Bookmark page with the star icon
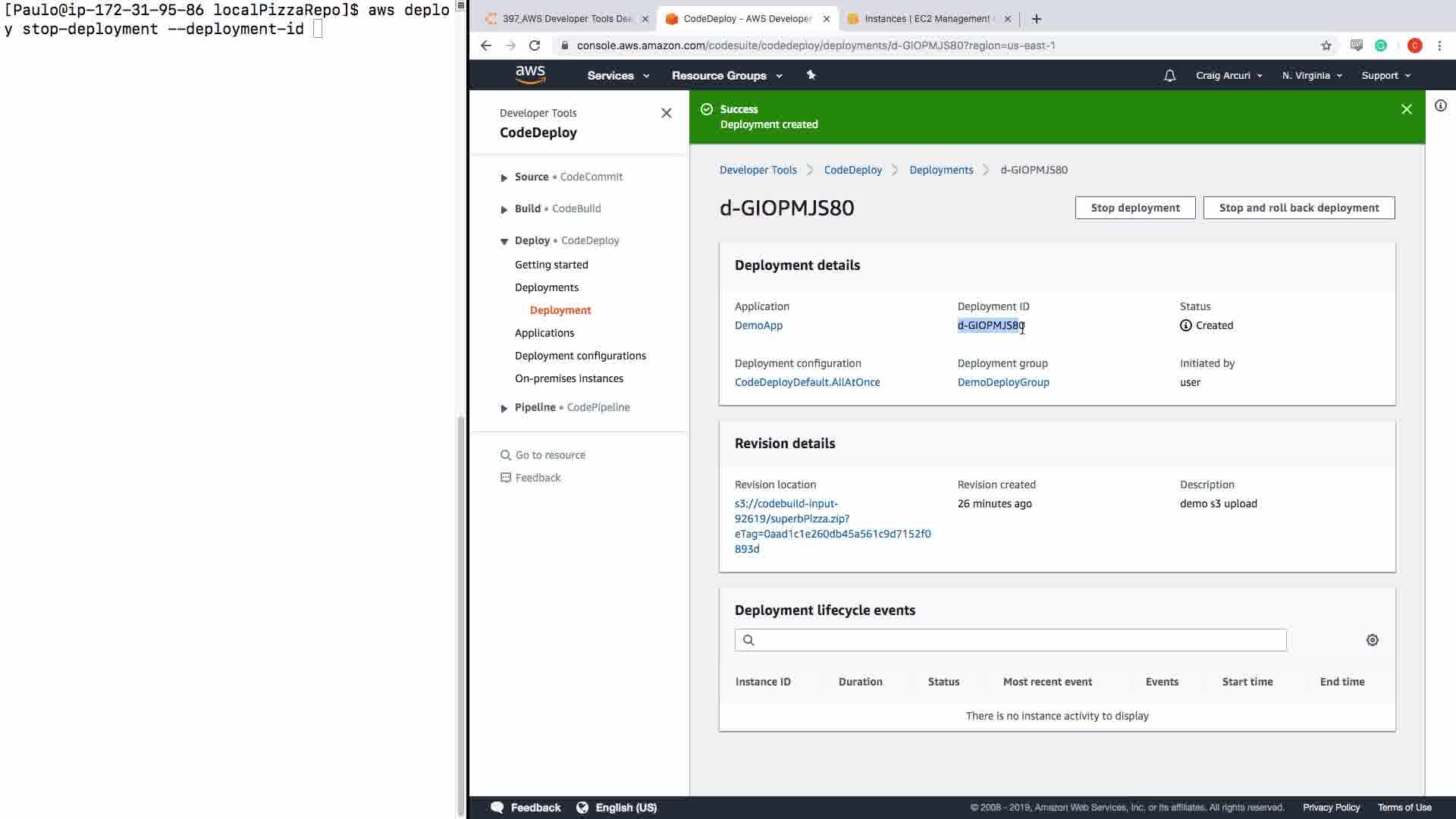This screenshot has height=819, width=1456. 1326,45
